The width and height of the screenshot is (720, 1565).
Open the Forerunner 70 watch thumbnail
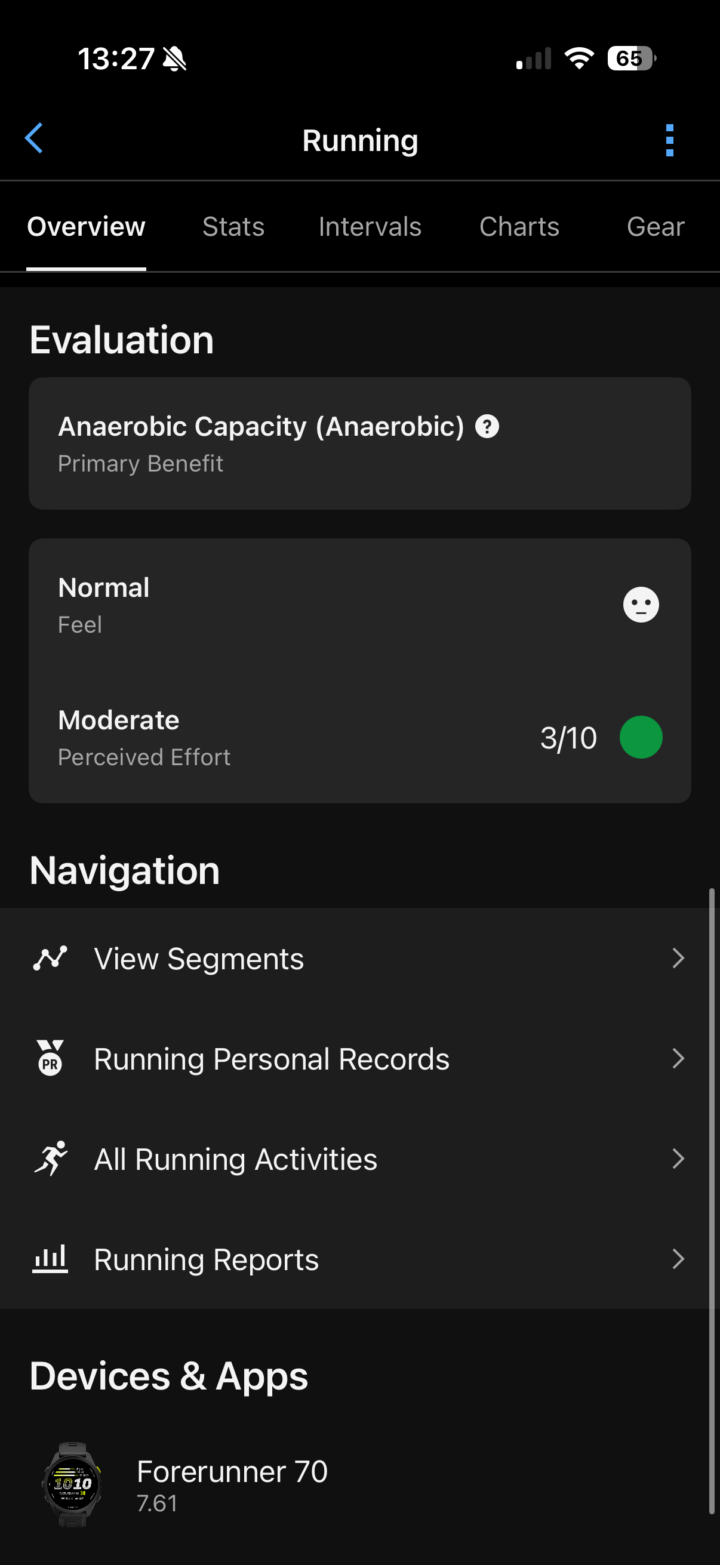72,1484
